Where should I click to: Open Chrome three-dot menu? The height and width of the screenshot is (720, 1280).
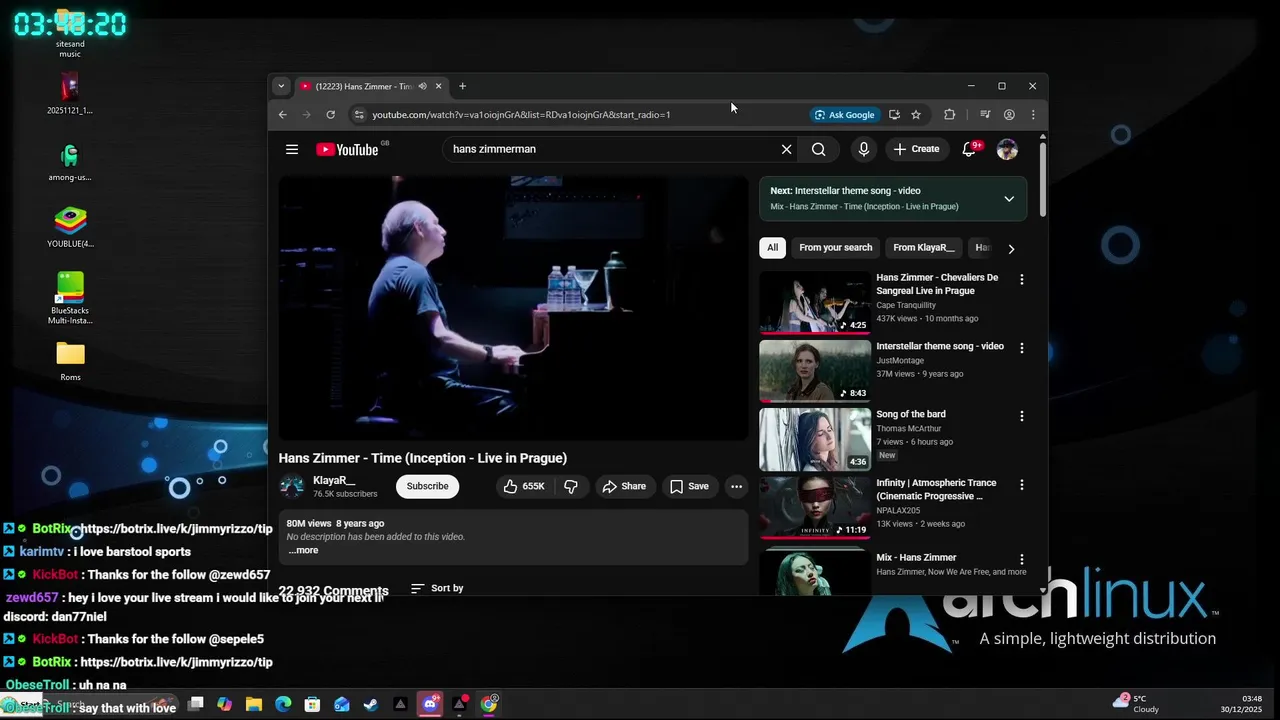coord(1033,115)
